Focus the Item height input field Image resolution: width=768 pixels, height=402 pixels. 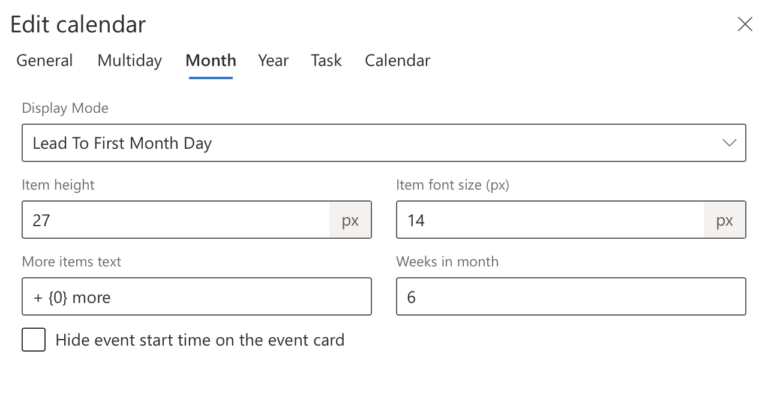176,220
